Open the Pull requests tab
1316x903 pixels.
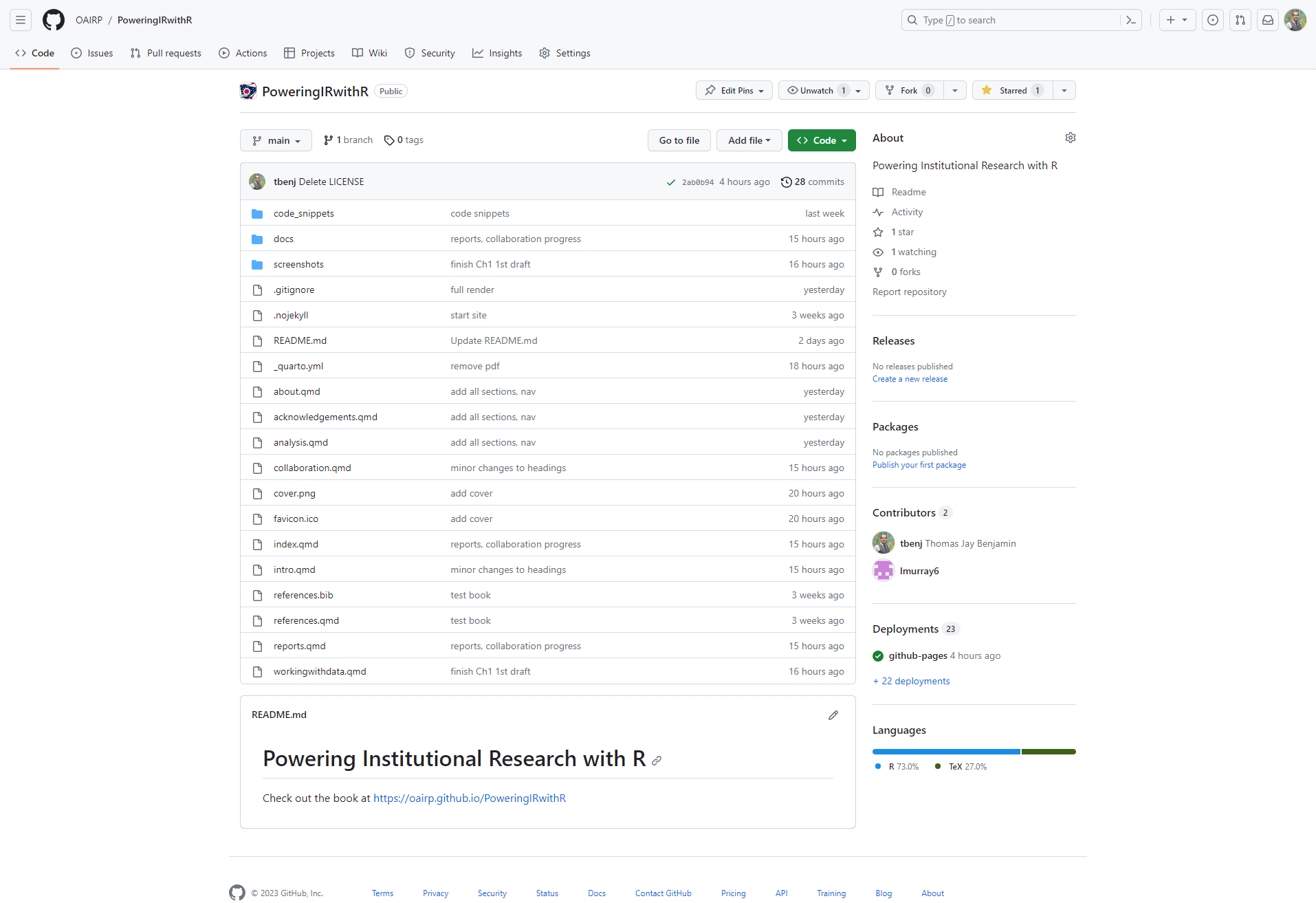coord(166,53)
